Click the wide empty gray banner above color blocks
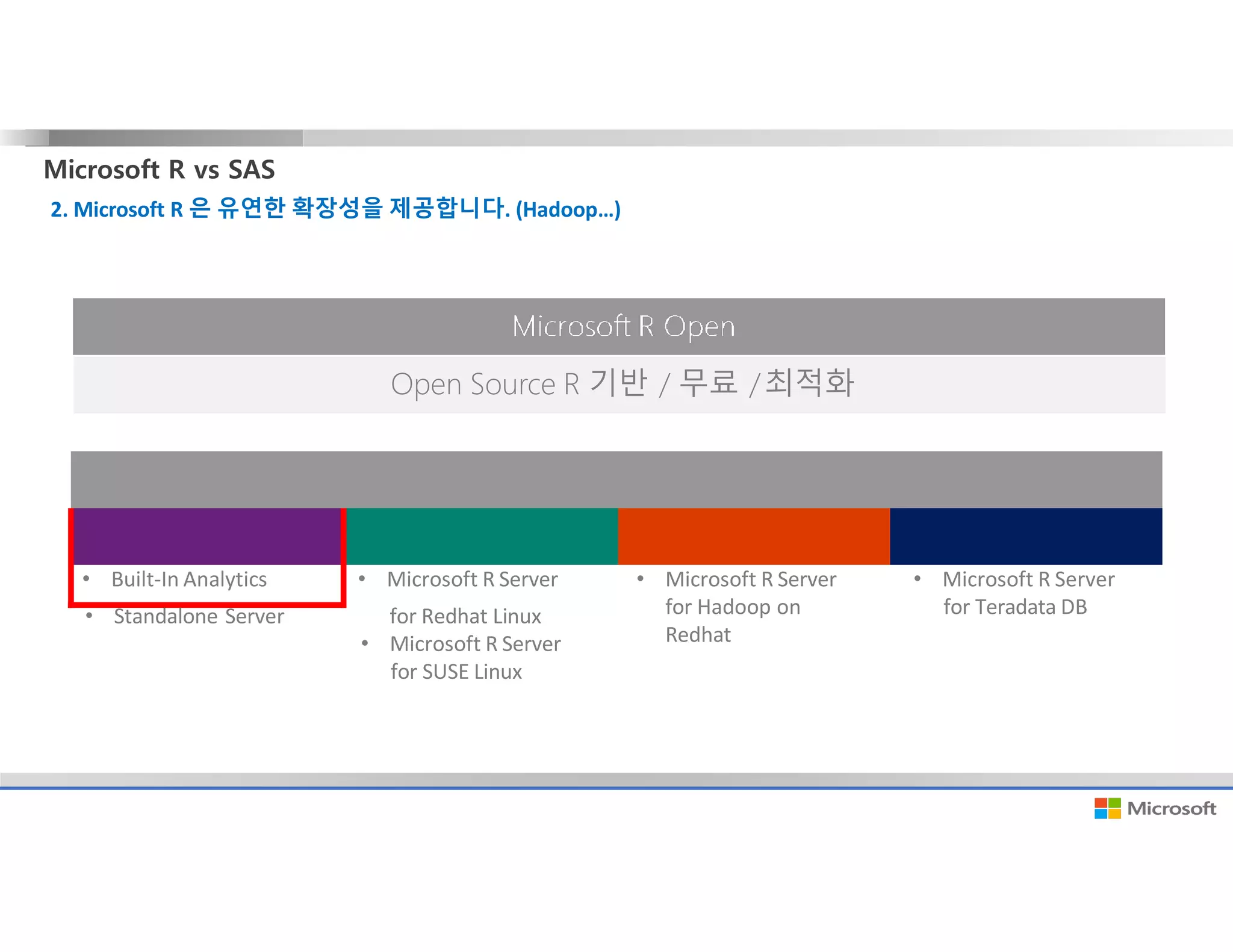Viewport: 1233px width, 952px height. coord(616,480)
